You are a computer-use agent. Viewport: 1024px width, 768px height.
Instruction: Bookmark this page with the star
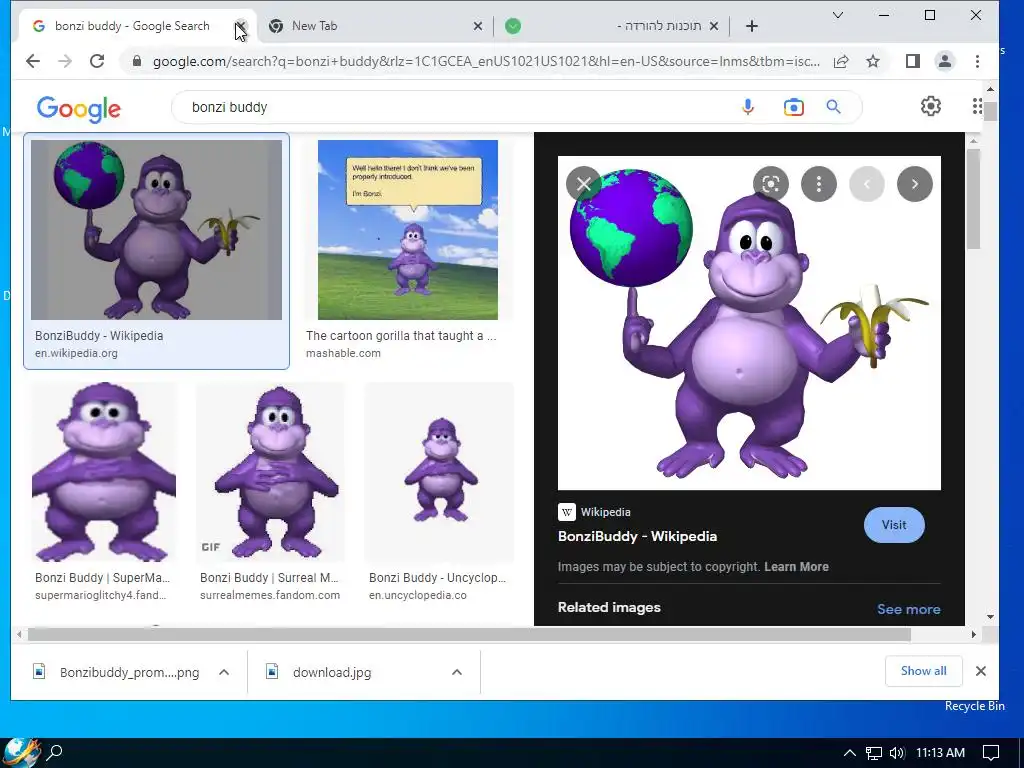click(x=873, y=61)
